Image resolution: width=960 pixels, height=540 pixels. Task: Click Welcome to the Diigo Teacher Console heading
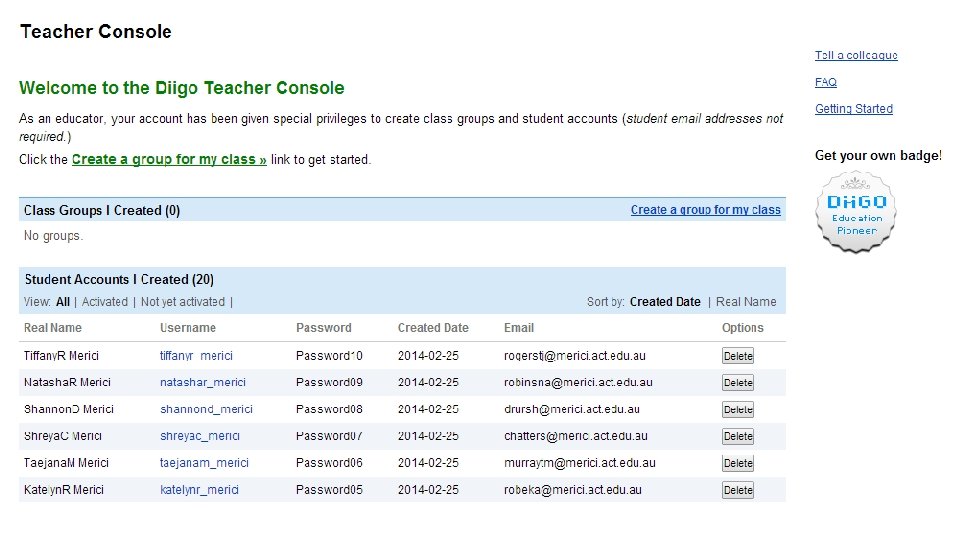181,88
